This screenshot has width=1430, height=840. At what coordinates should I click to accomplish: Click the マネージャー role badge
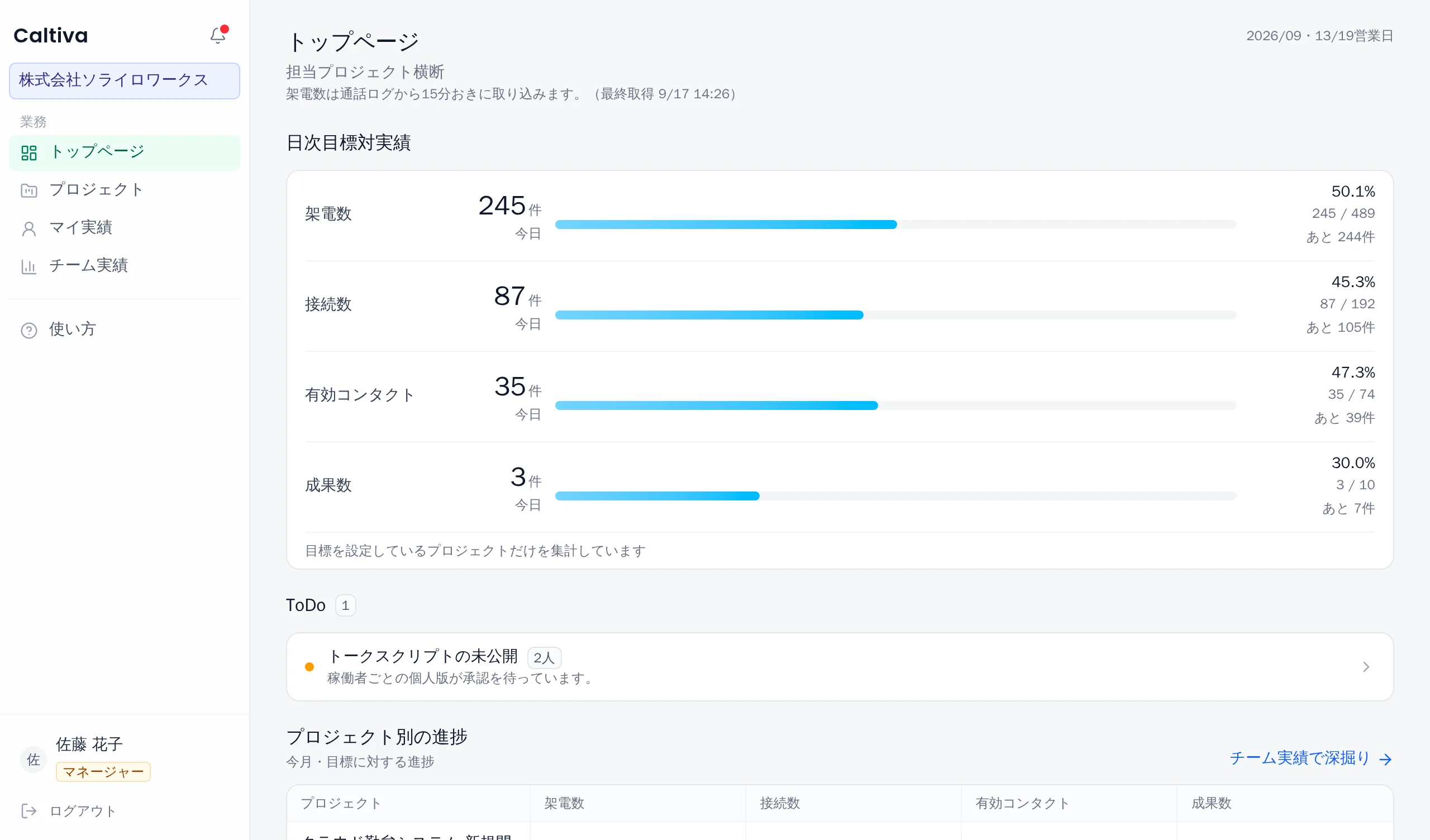(103, 772)
